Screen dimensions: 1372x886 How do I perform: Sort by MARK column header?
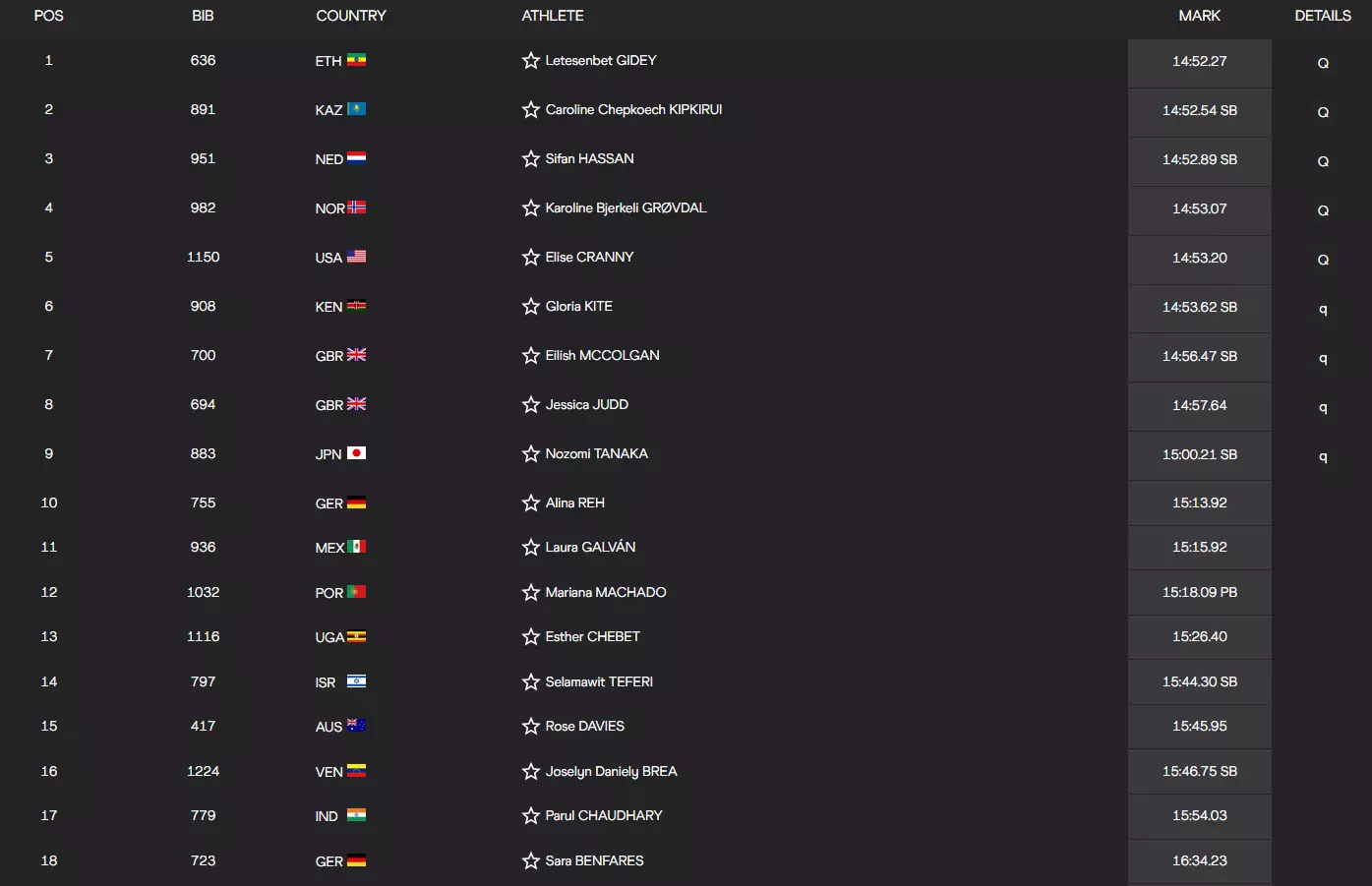[x=1199, y=16]
